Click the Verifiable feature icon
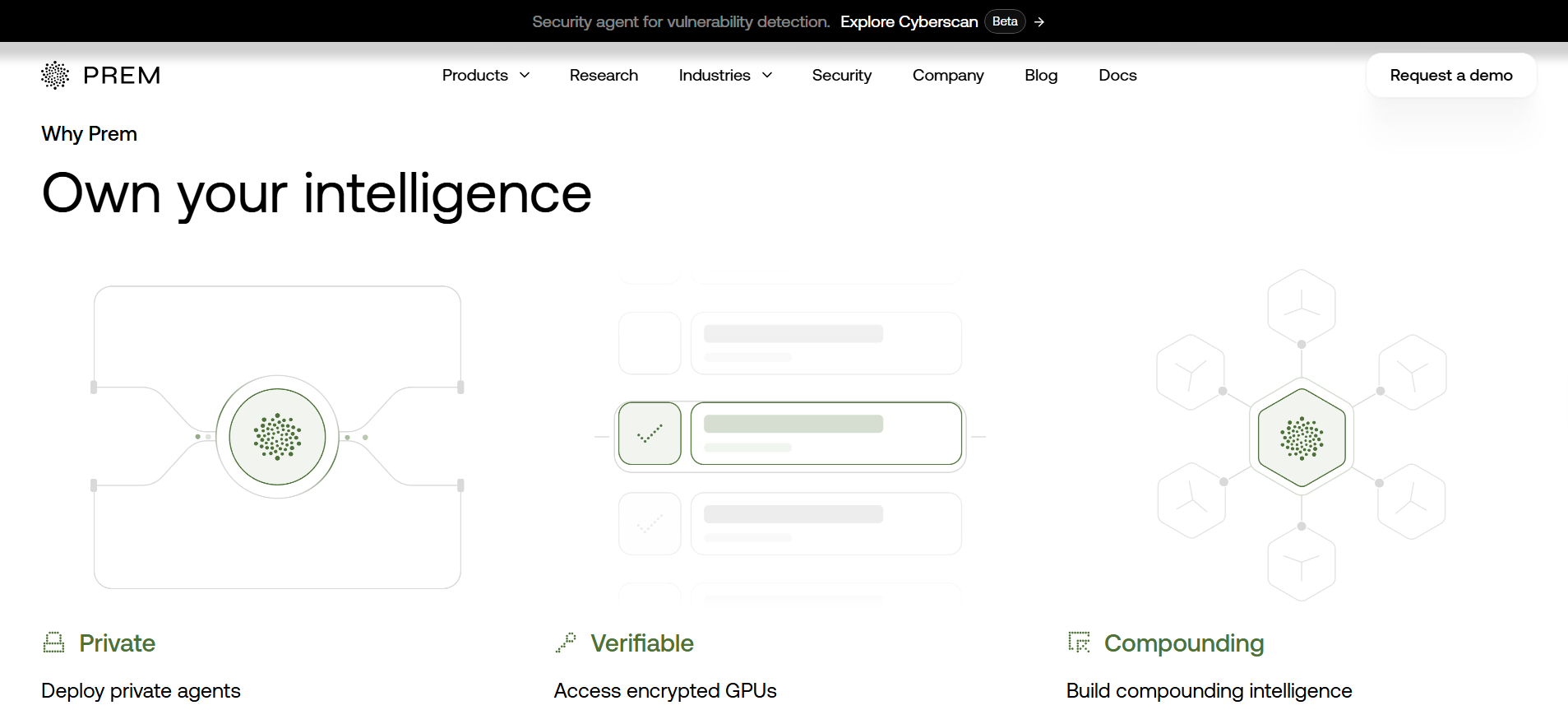 click(x=566, y=643)
